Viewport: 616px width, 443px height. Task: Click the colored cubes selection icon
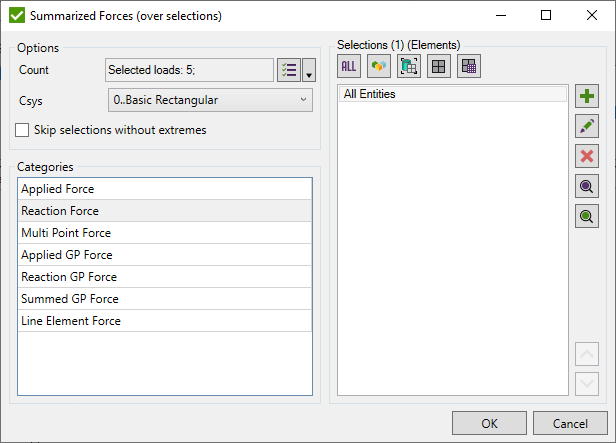pos(379,66)
